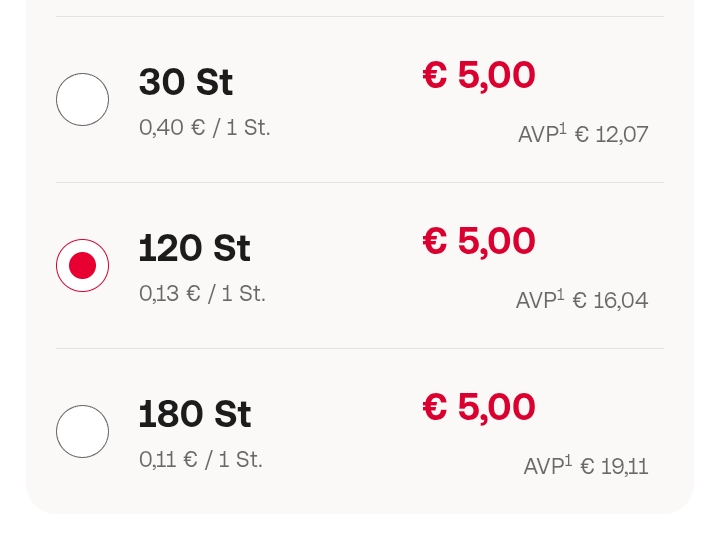Viewport: 720px width, 541px height.
Task: Click the "120 St" pack size label
Action: coord(194,248)
